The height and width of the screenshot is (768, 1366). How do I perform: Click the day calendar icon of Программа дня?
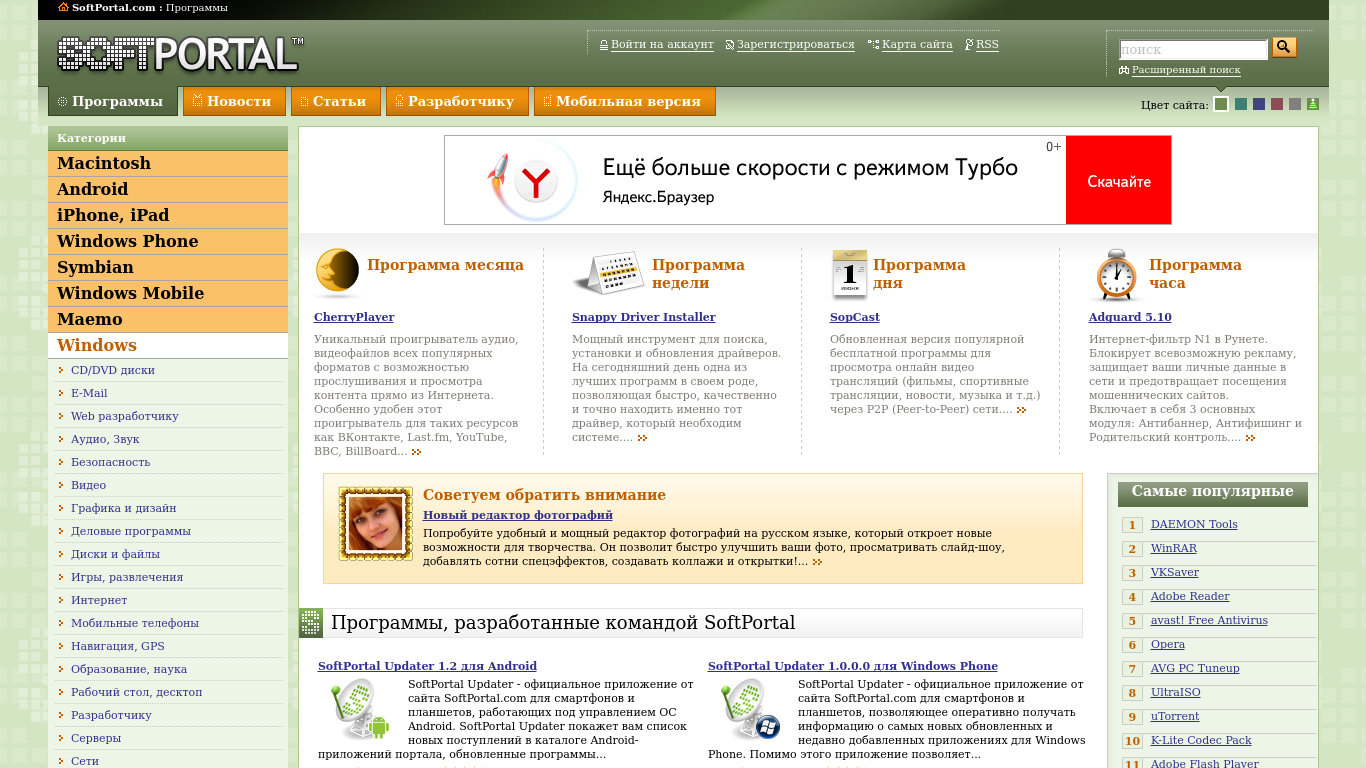pyautogui.click(x=849, y=274)
